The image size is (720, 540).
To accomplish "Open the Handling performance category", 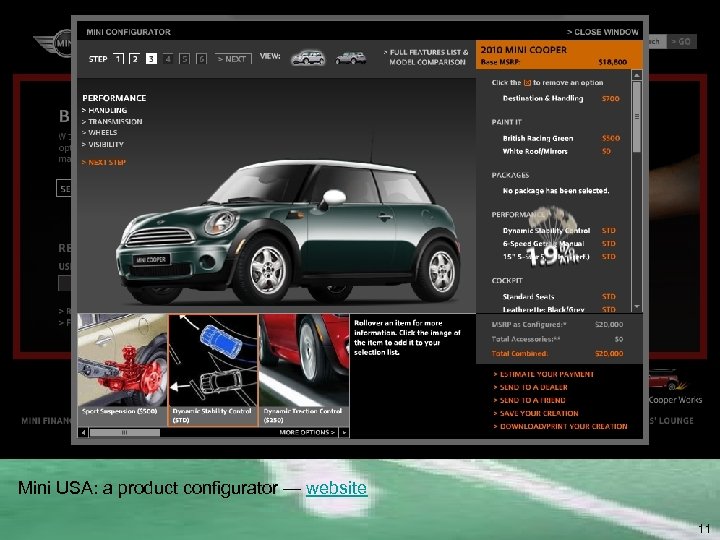I will point(104,110).
